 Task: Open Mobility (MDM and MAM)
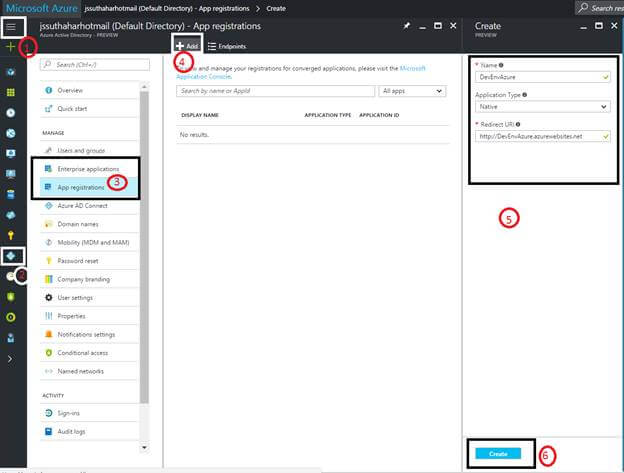point(89,242)
